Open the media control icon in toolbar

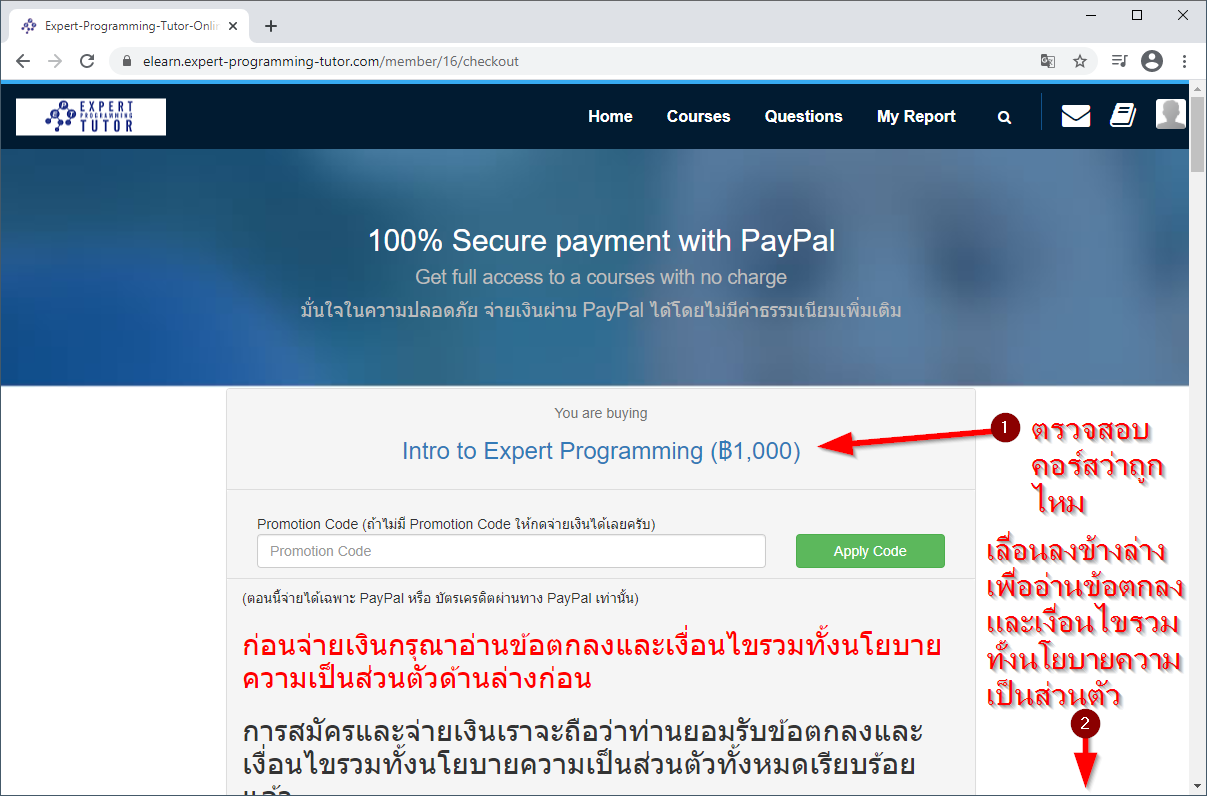tap(1119, 61)
